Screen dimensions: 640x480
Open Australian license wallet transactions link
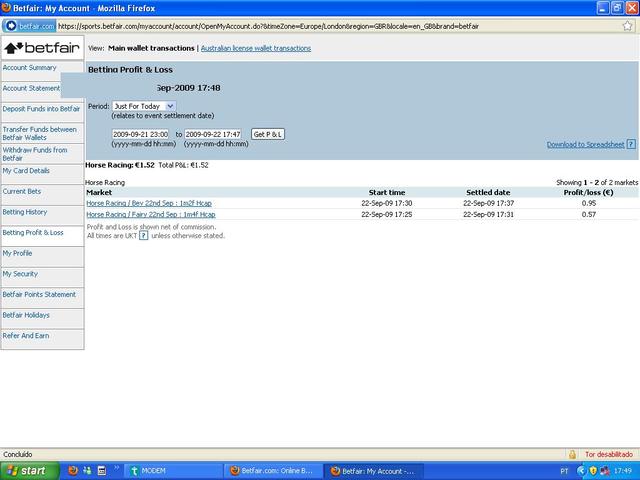tap(256, 48)
